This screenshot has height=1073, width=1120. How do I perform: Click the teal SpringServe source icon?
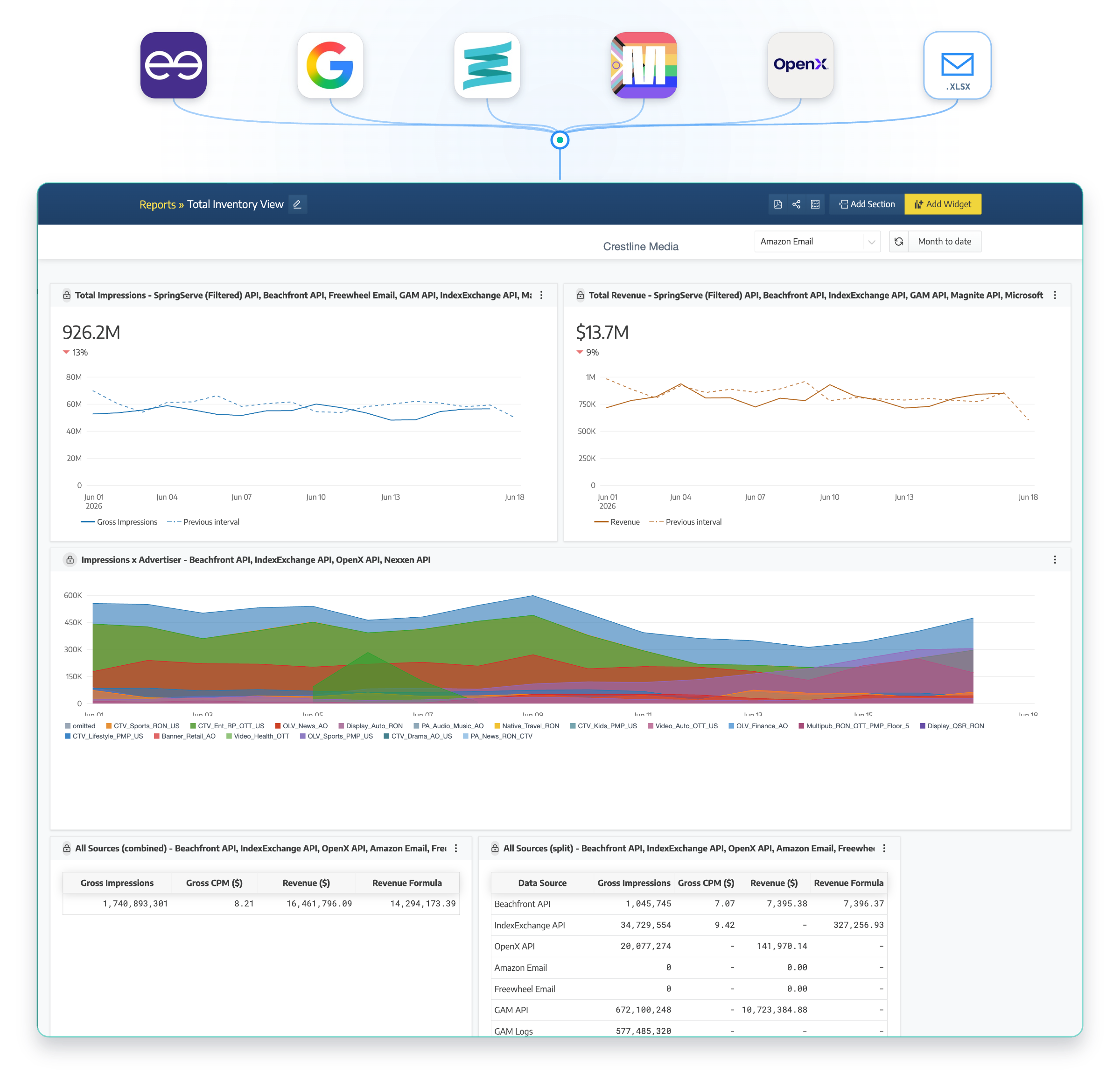point(487,65)
